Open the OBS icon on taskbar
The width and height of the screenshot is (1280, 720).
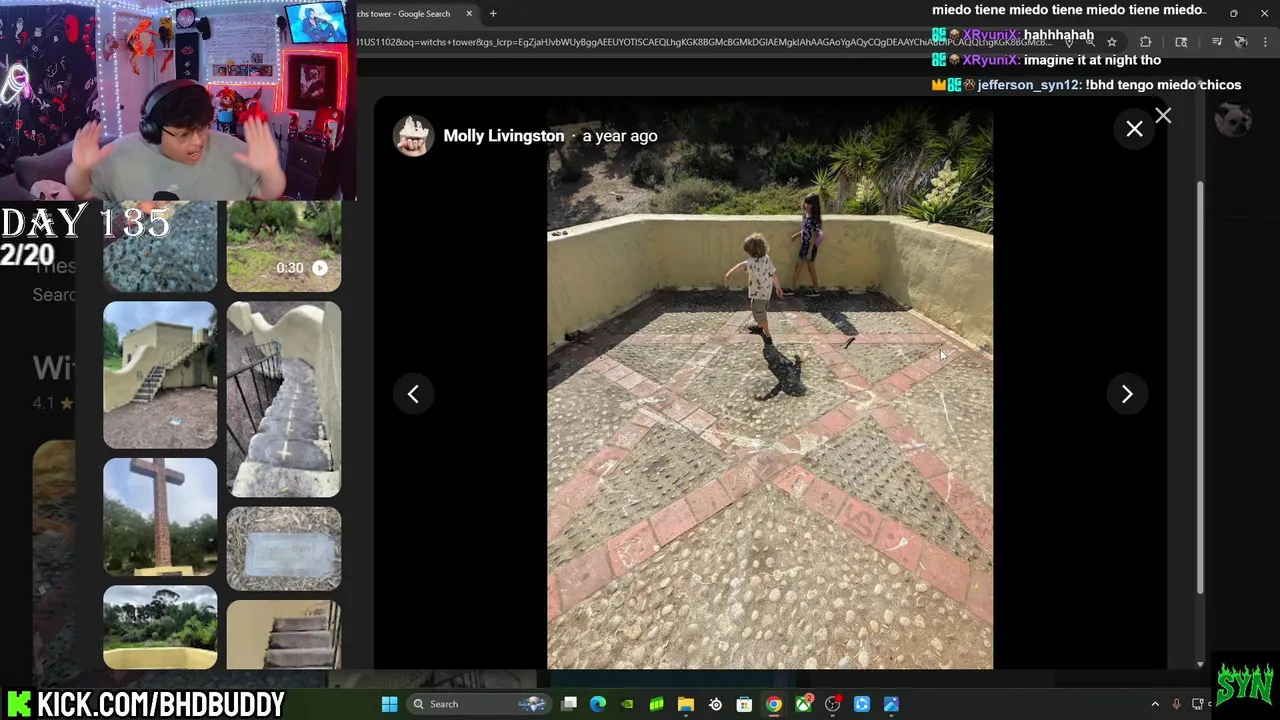(832, 704)
